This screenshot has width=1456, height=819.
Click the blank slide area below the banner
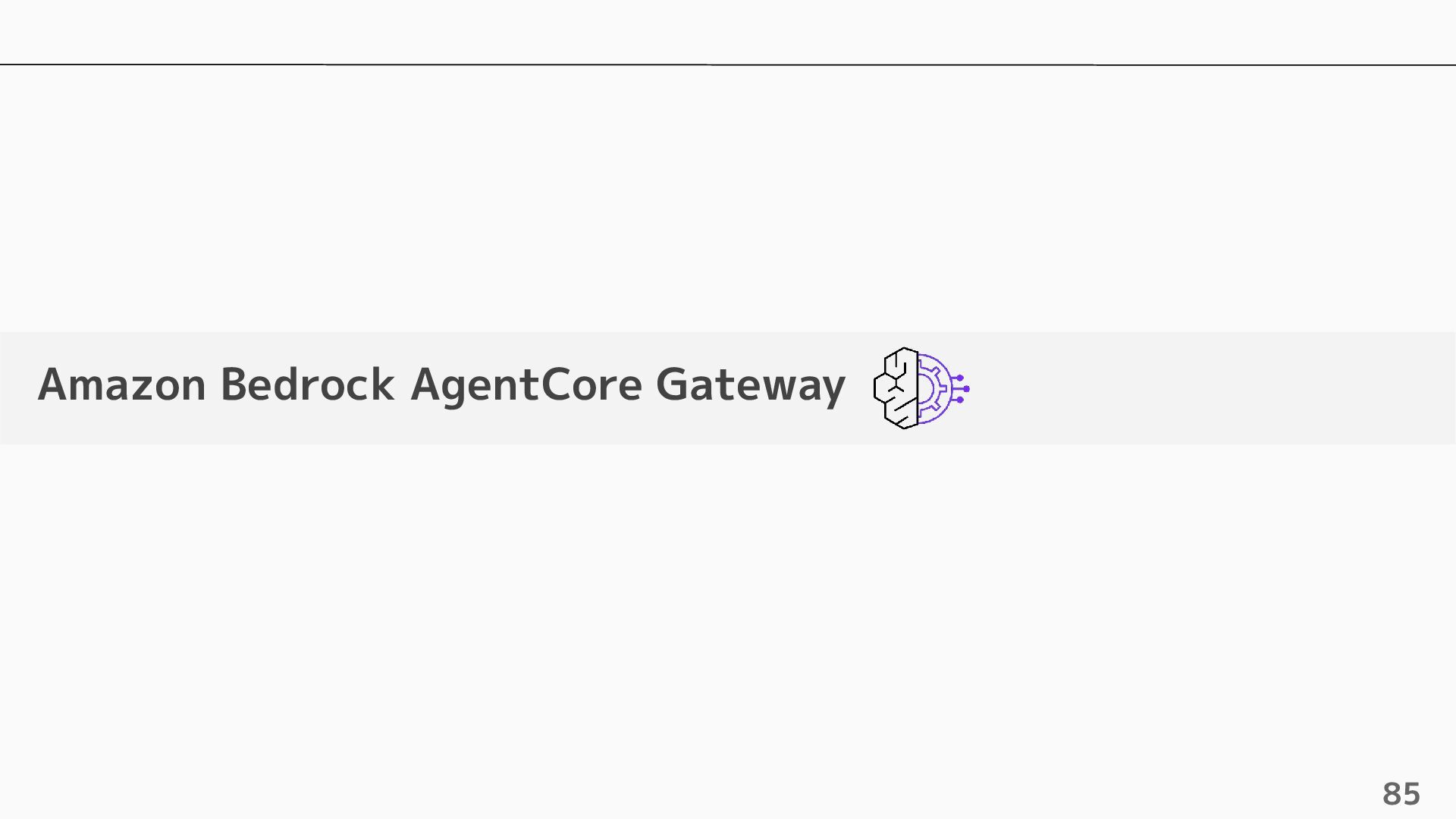[x=728, y=607]
